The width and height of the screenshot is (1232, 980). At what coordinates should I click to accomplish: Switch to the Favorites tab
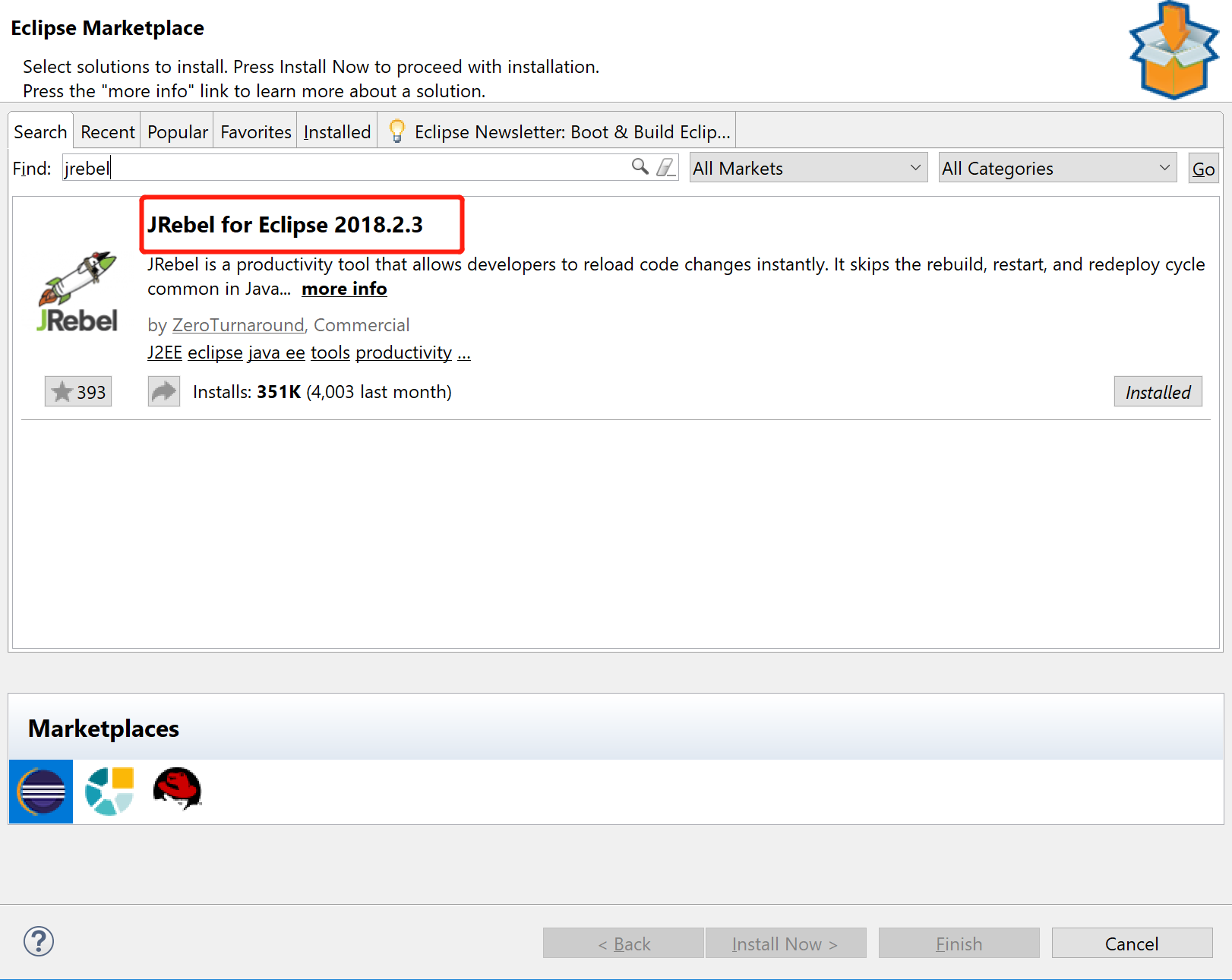tap(256, 131)
